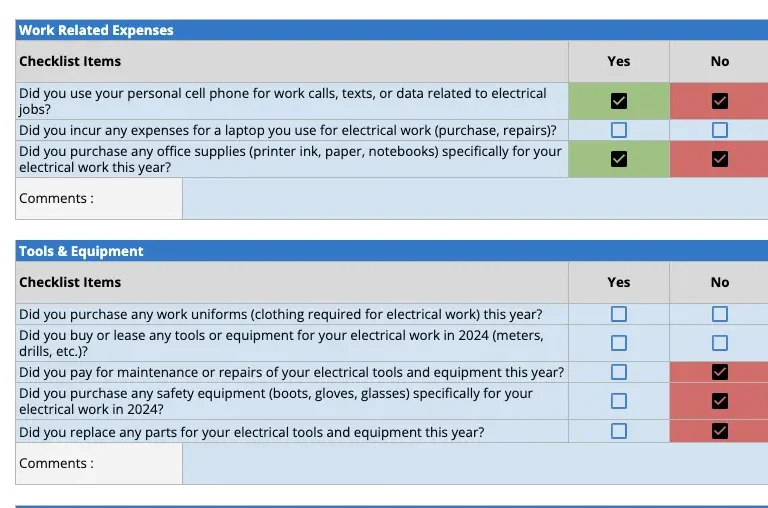Tick No for laptop expenses question
Viewport: 768px width, 508px height.
click(720, 130)
